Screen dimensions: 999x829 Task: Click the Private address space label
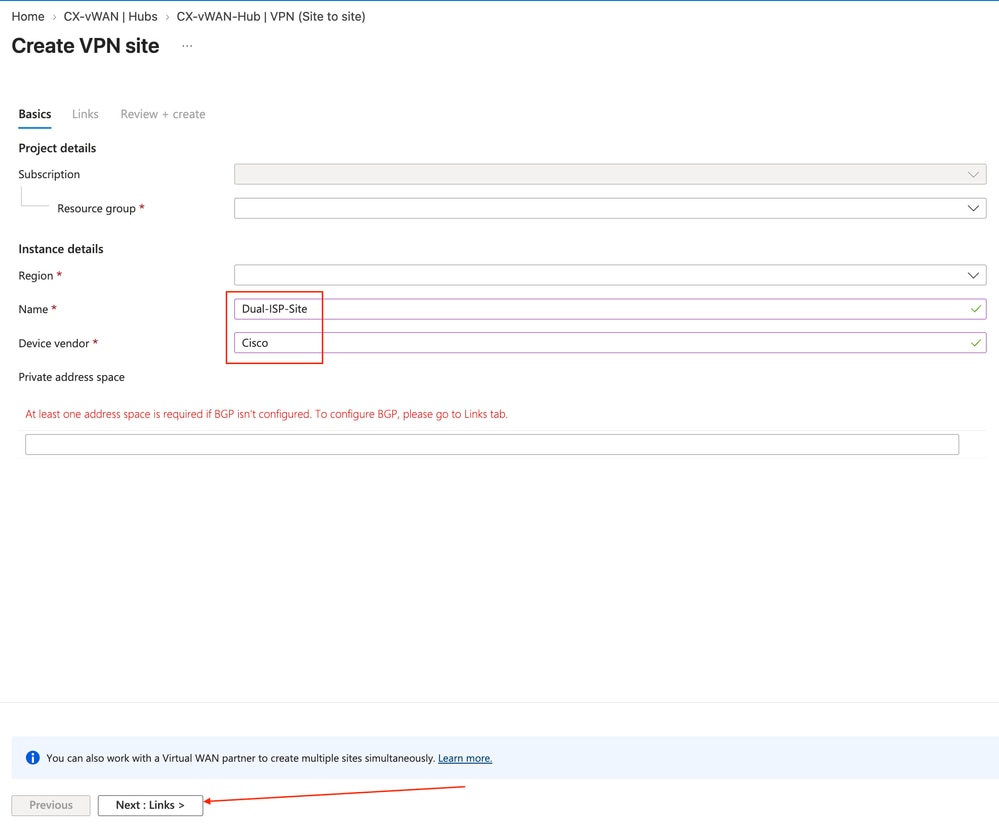tap(71, 377)
